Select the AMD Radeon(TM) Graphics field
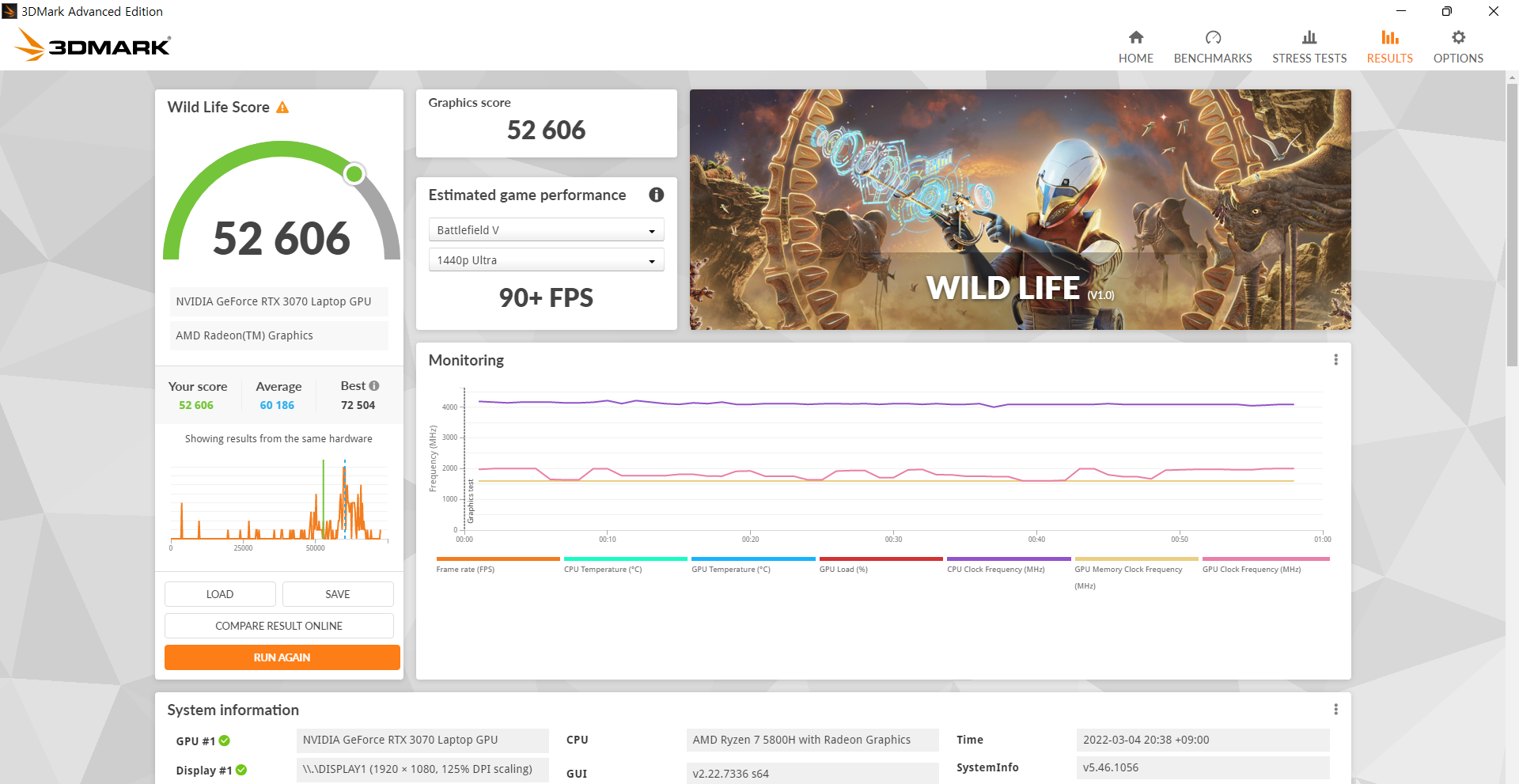The width and height of the screenshot is (1519, 784). 278,335
